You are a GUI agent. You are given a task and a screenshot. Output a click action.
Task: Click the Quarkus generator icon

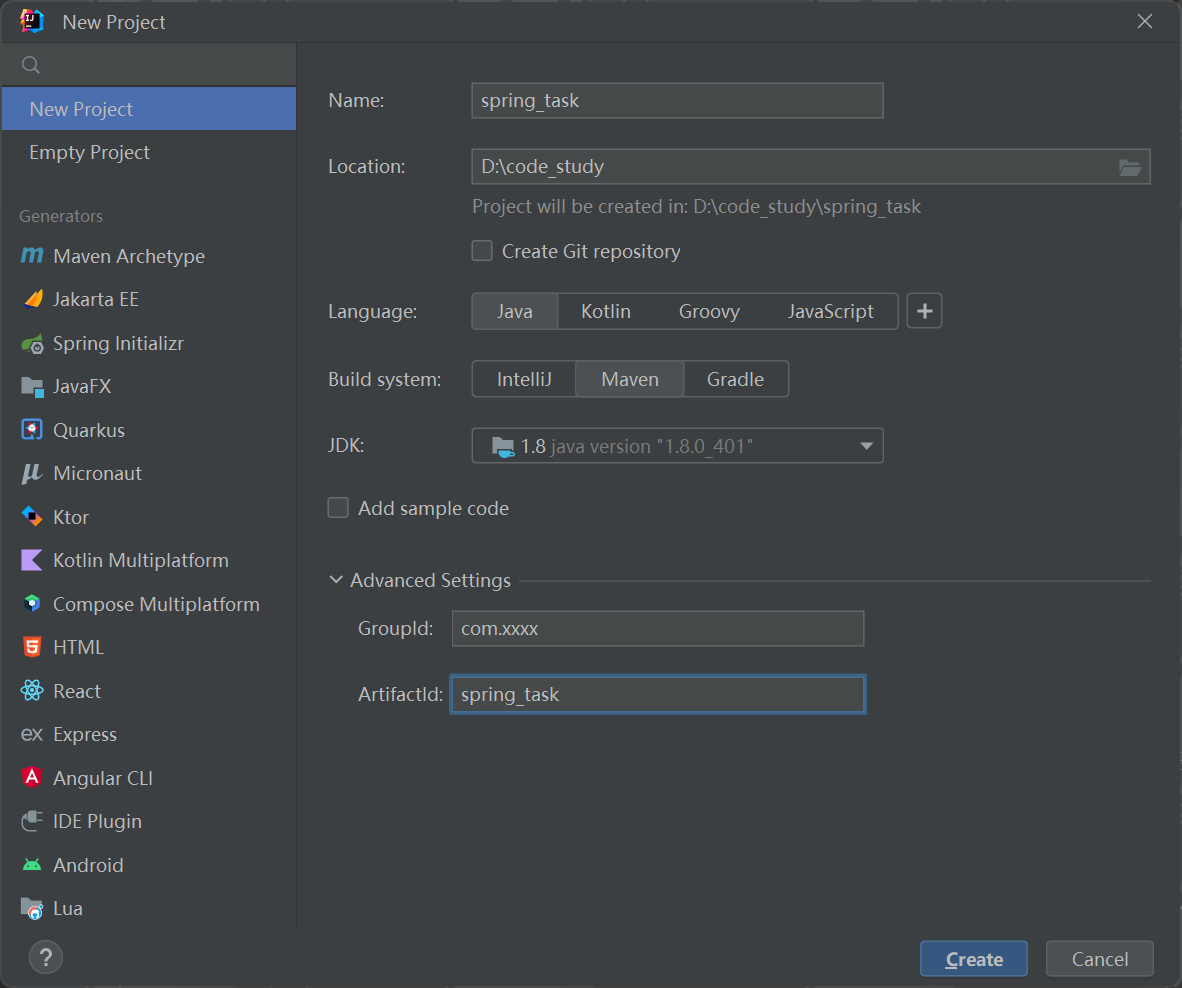(x=32, y=430)
